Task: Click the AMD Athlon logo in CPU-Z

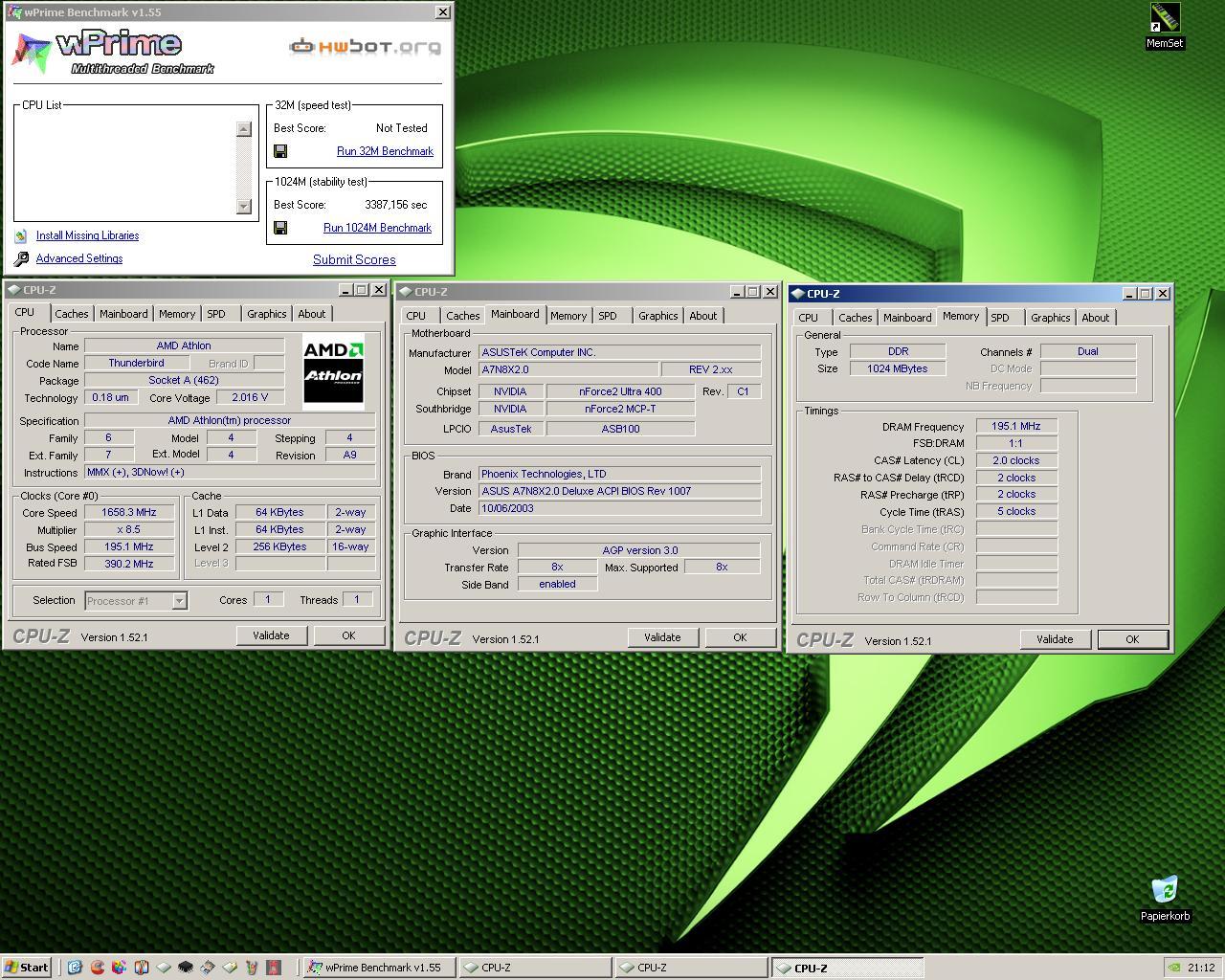Action: [x=333, y=369]
